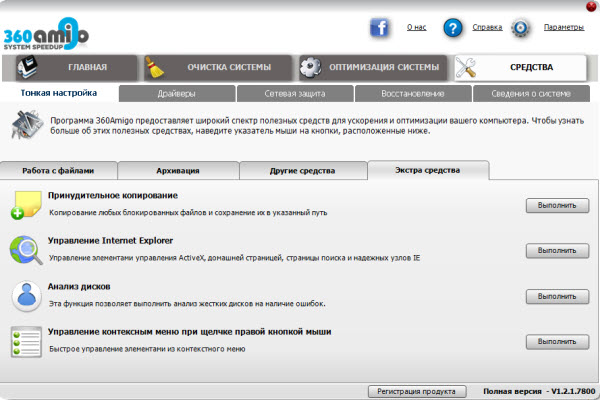Switch to Работа с файлами tab
Image resolution: width=600 pixels, height=400 pixels.
[x=58, y=171]
